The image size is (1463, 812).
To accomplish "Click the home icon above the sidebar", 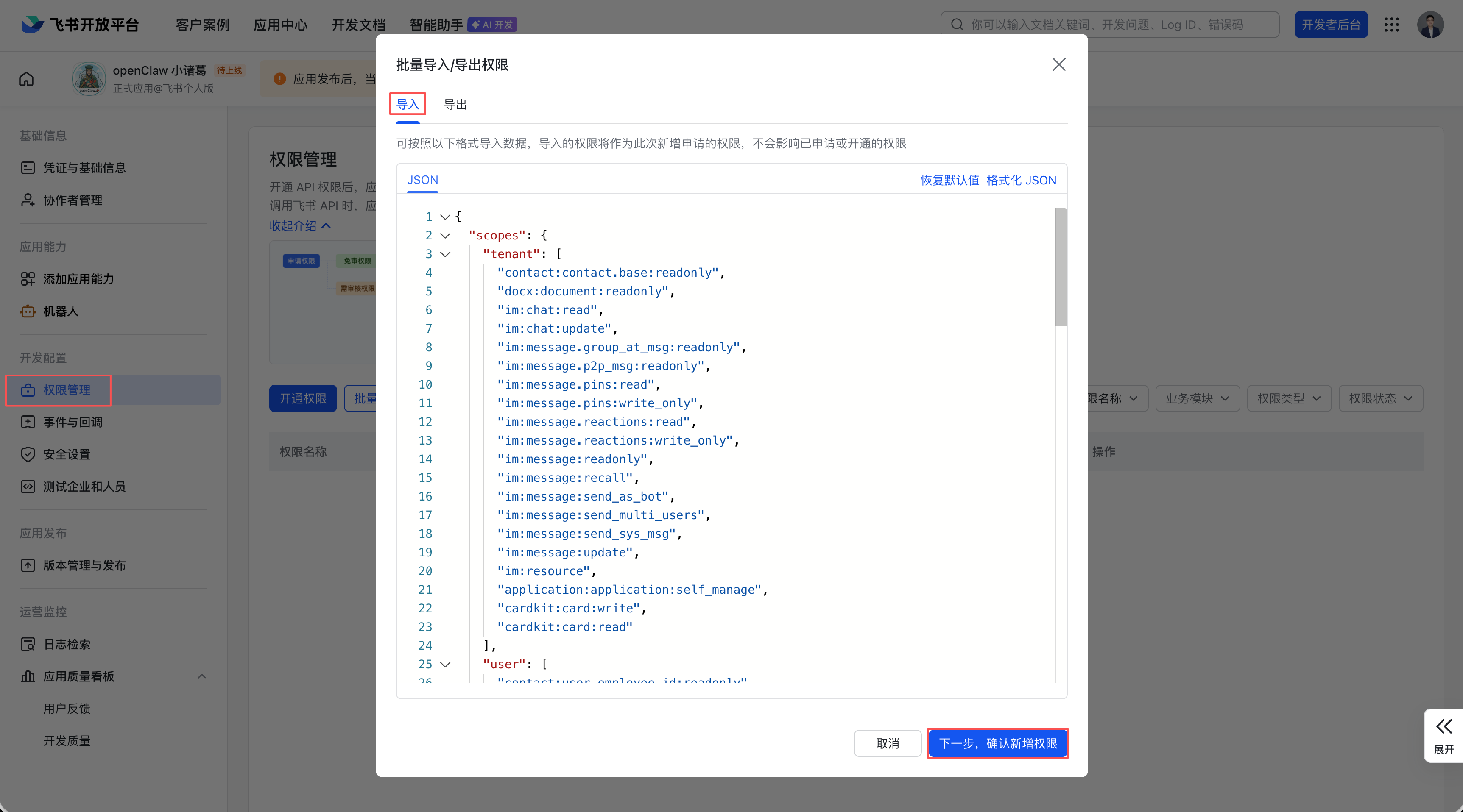I will 25,79.
